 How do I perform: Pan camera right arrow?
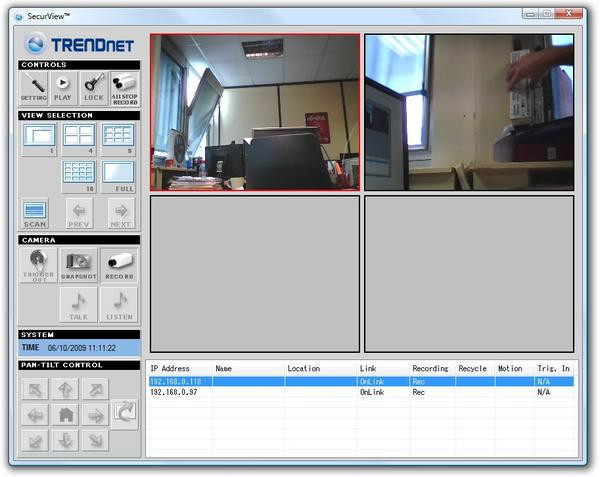tap(95, 415)
